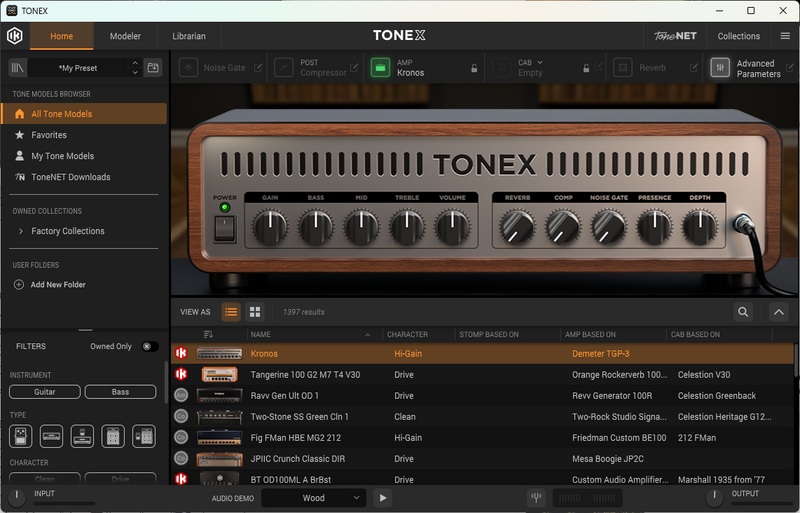800x513 pixels.
Task: Toggle the CAB module power icon
Action: pyautogui.click(x=501, y=67)
